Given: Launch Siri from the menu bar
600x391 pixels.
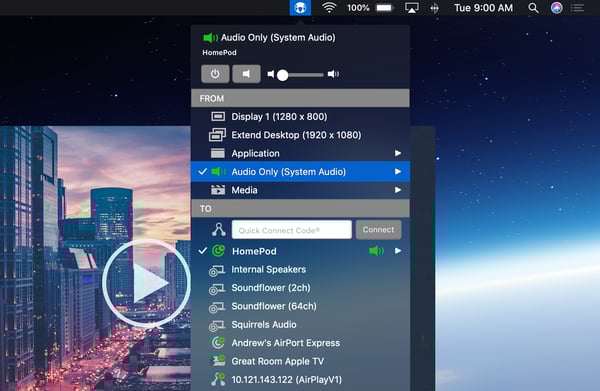Looking at the screenshot, I should 557,8.
